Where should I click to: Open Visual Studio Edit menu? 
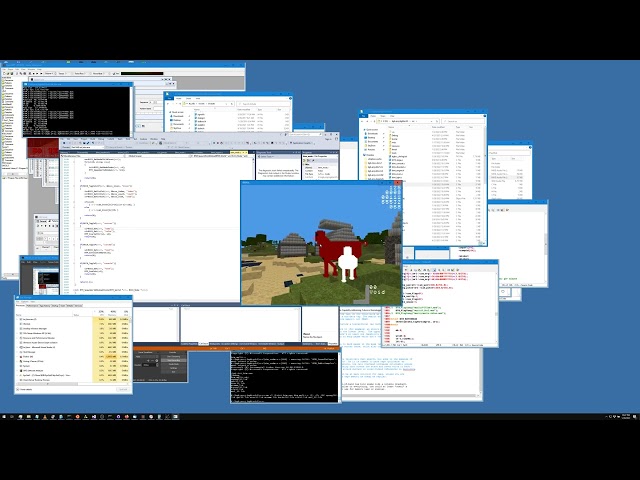68,139
